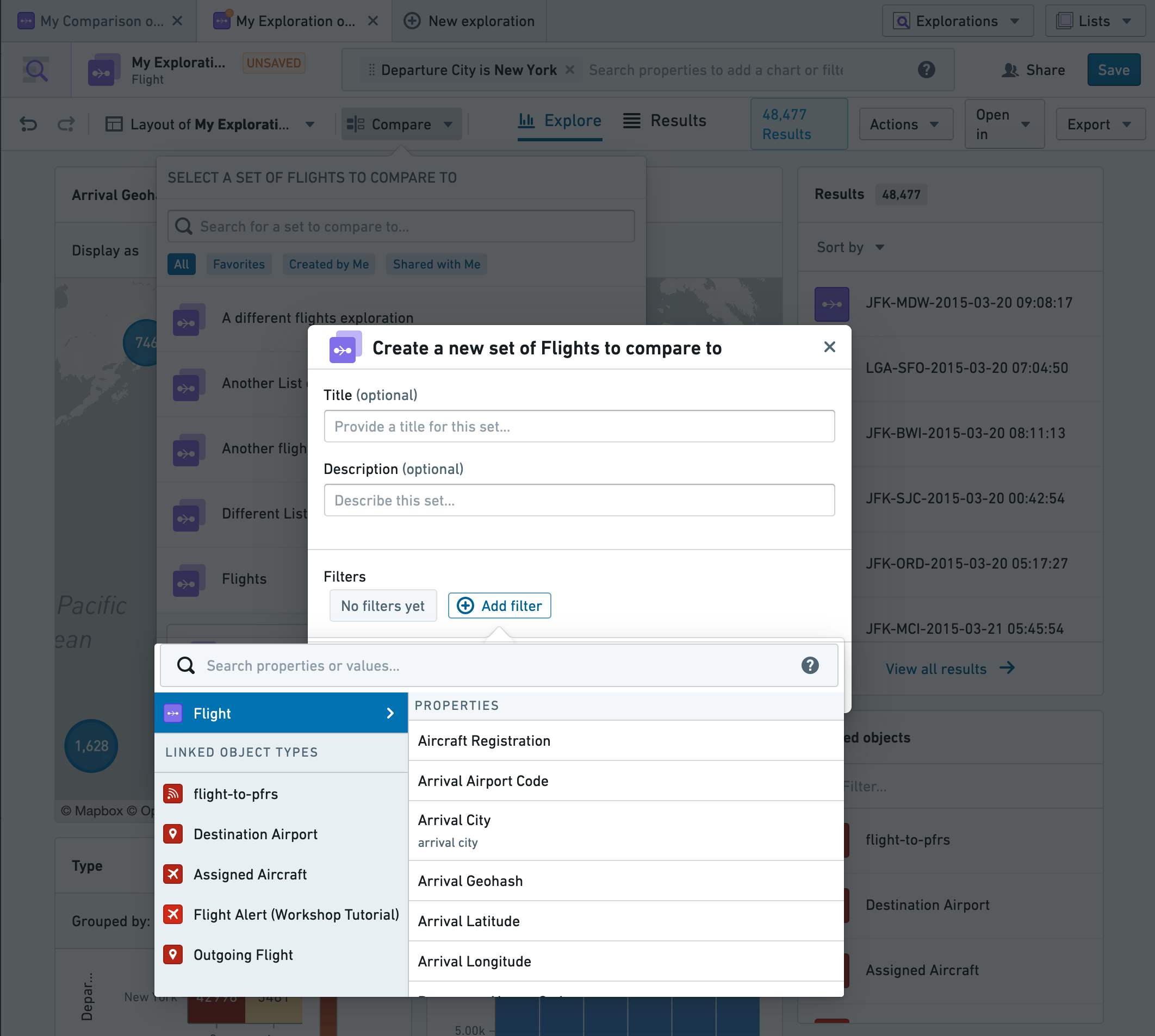The image size is (1155, 1036).
Task: Select the flight-to-pfrs linked object type
Action: pyautogui.click(x=281, y=794)
